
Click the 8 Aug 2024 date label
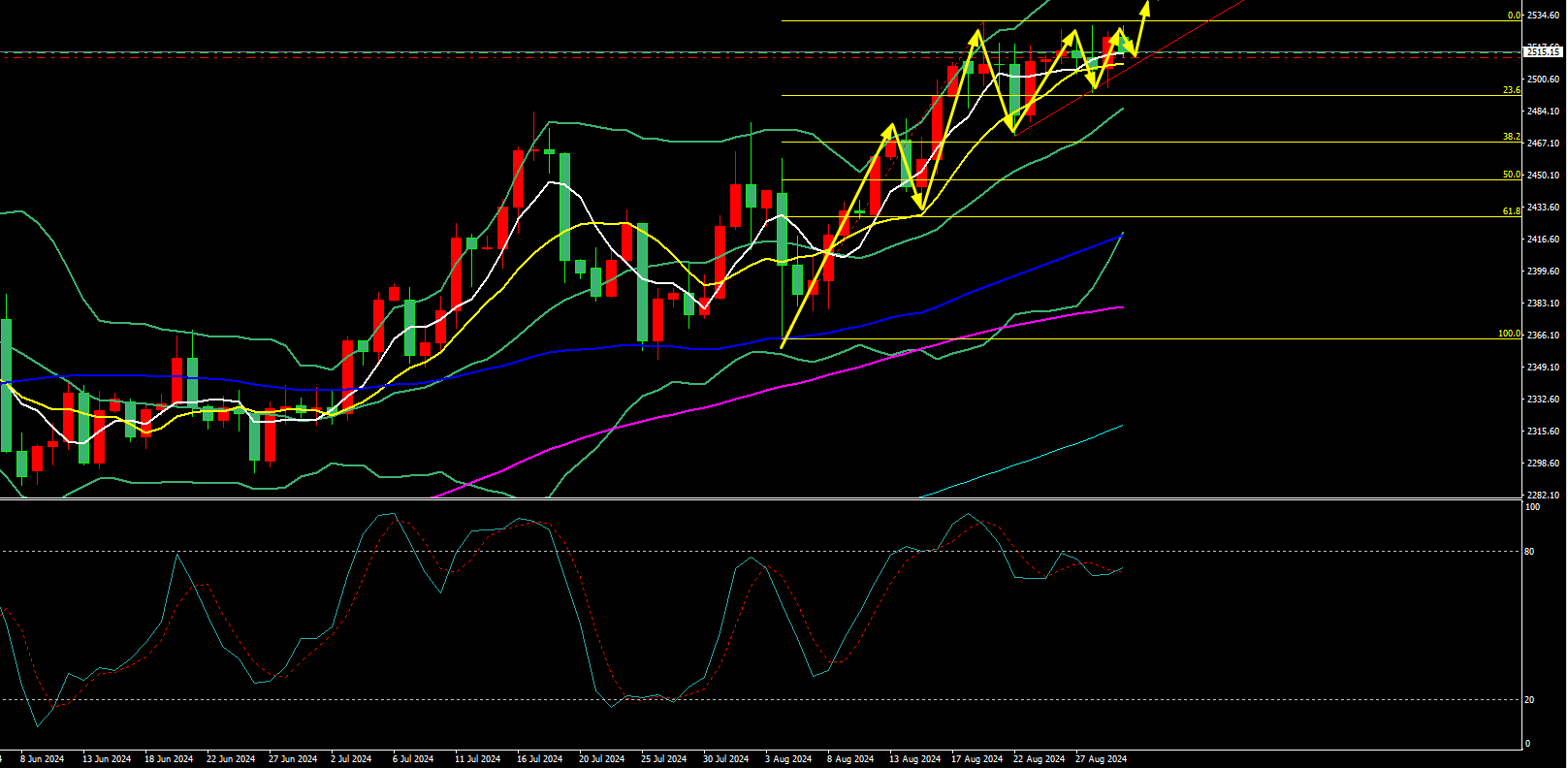point(850,759)
